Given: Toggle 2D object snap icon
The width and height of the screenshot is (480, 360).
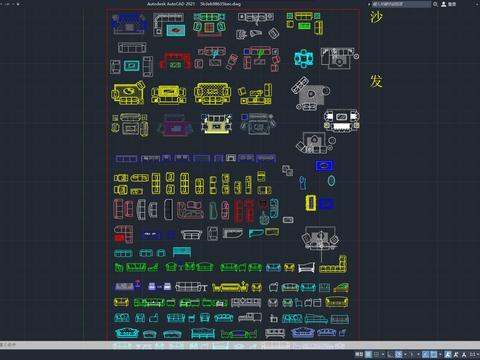Looking at the screenshot, I should click(x=434, y=354).
